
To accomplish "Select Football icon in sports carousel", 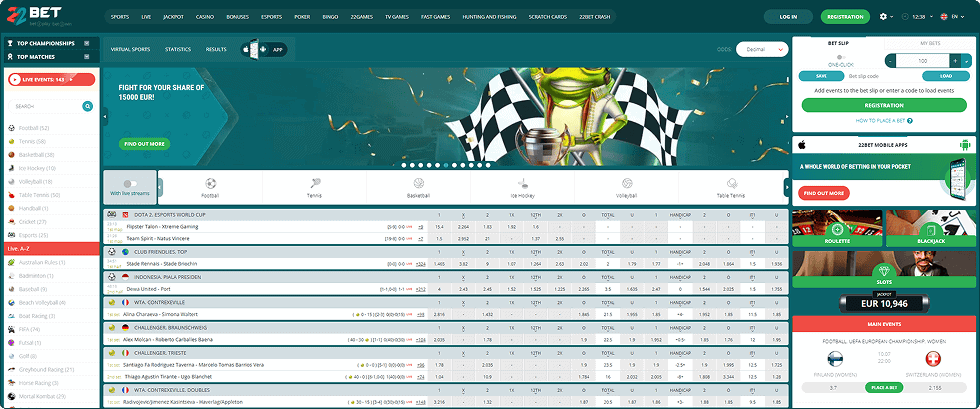I will point(211,183).
